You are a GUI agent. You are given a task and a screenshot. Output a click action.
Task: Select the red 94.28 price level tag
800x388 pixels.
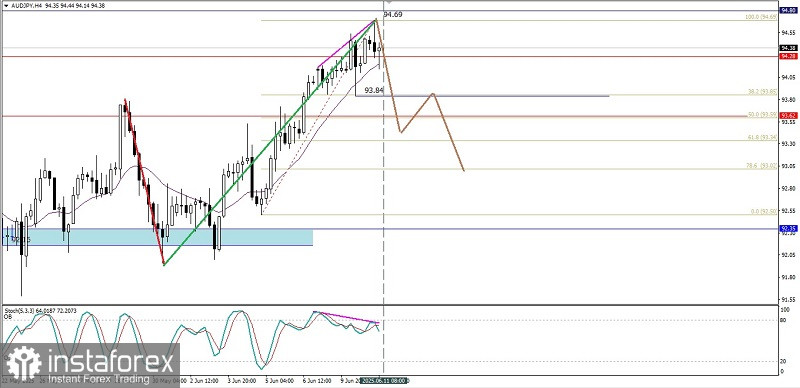click(789, 56)
